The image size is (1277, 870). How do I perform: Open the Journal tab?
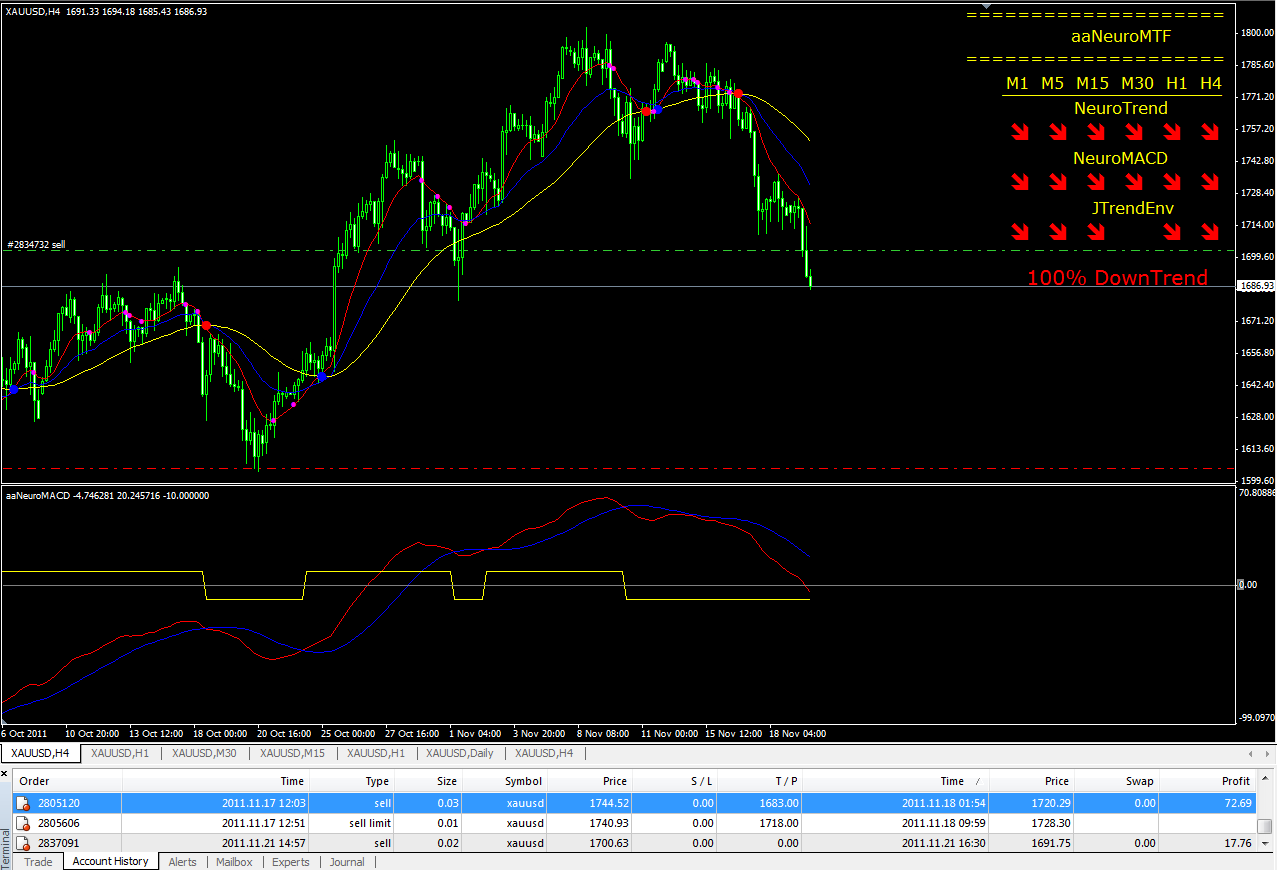click(347, 861)
